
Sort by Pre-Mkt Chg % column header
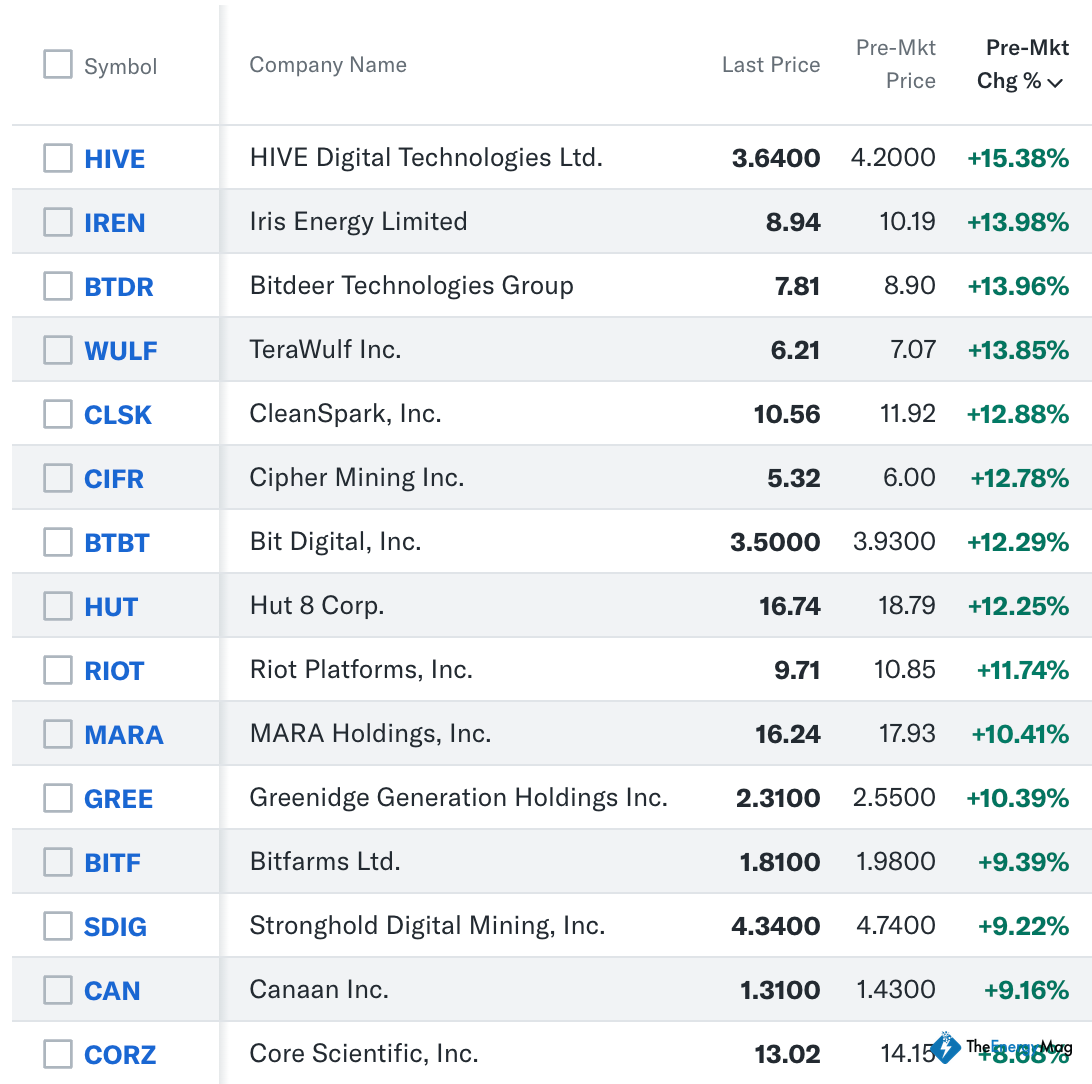click(1015, 65)
